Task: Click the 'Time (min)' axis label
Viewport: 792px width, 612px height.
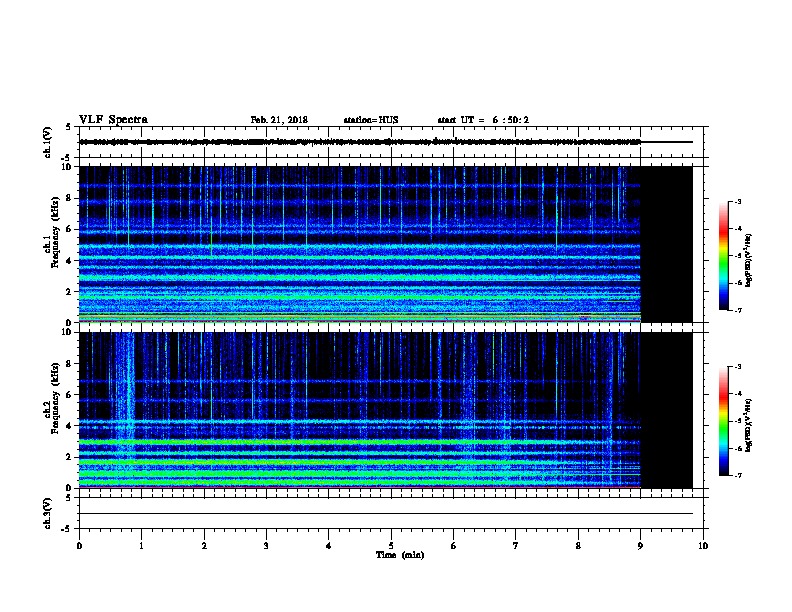Action: pos(400,555)
